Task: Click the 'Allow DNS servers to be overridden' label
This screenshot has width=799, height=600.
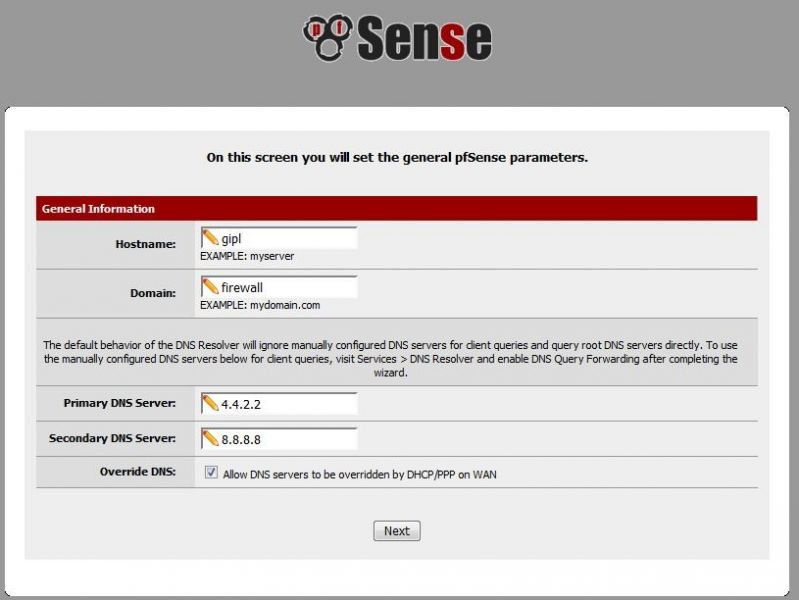Action: coord(360,475)
